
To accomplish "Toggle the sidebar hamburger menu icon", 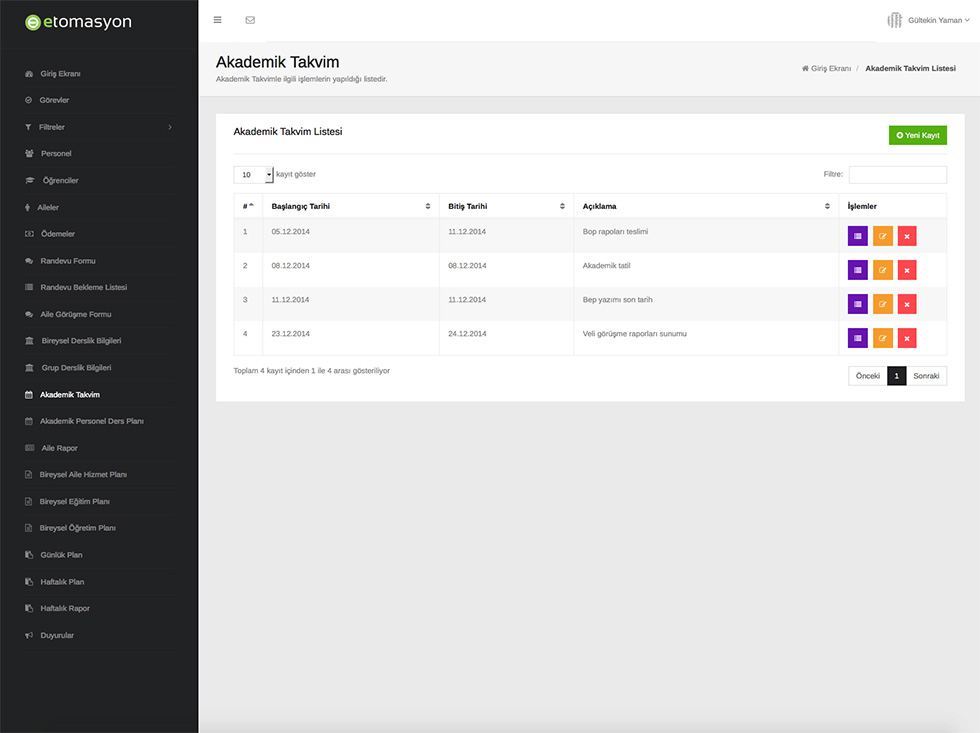I will pos(218,20).
